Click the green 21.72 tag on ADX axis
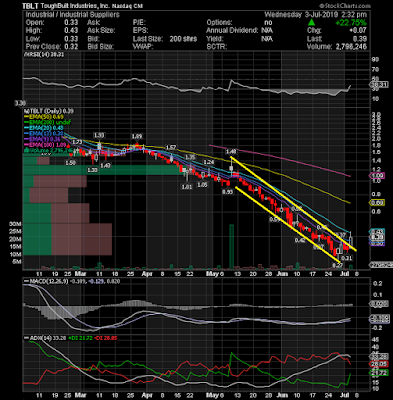This screenshot has width=393, height=400. pos(380,372)
